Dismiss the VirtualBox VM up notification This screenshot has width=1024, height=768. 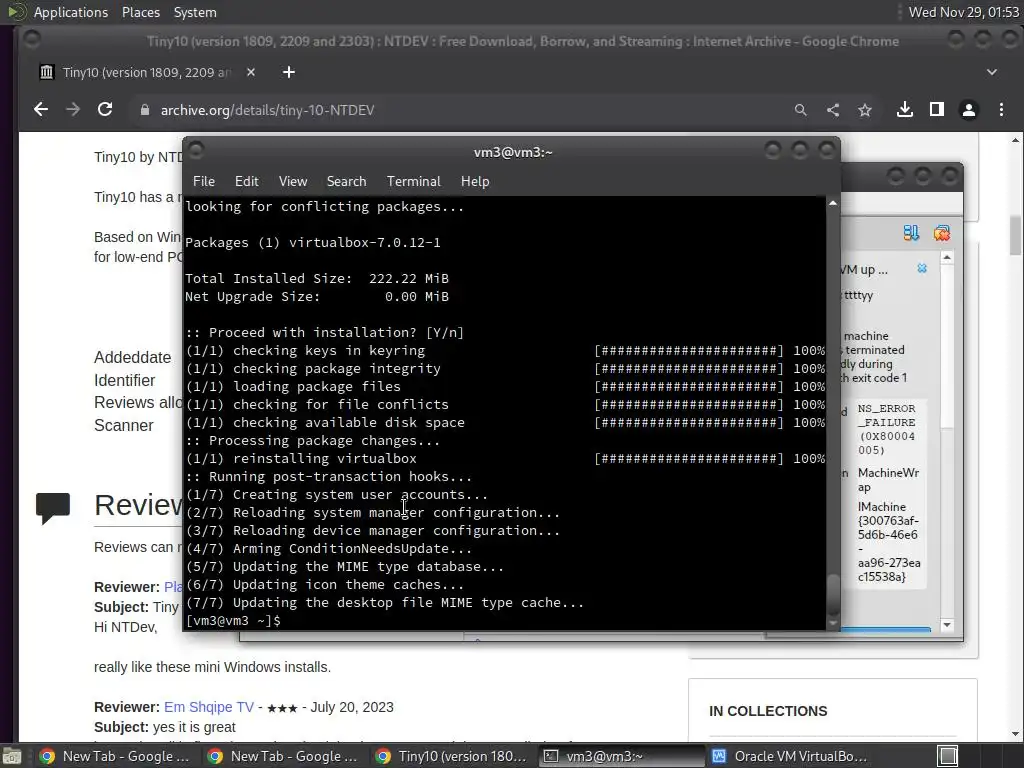[921, 268]
